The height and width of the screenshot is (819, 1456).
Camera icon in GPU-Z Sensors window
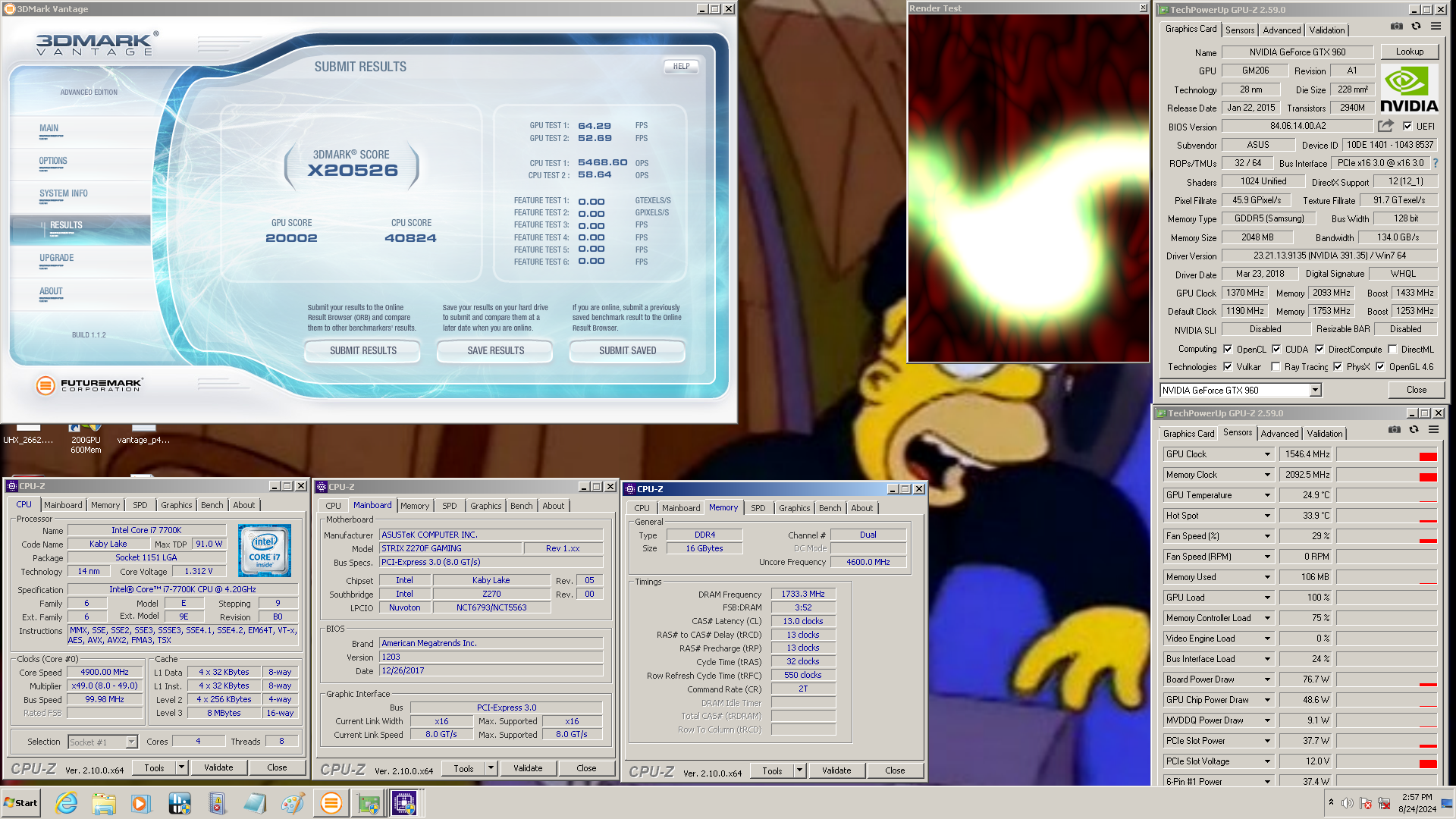click(x=1395, y=430)
